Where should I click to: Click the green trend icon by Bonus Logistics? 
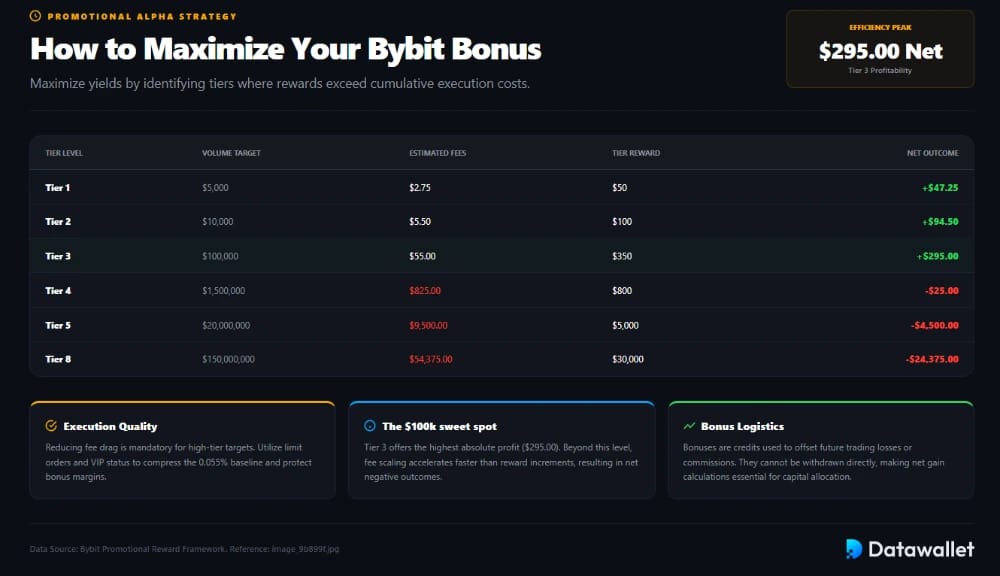(x=689, y=425)
